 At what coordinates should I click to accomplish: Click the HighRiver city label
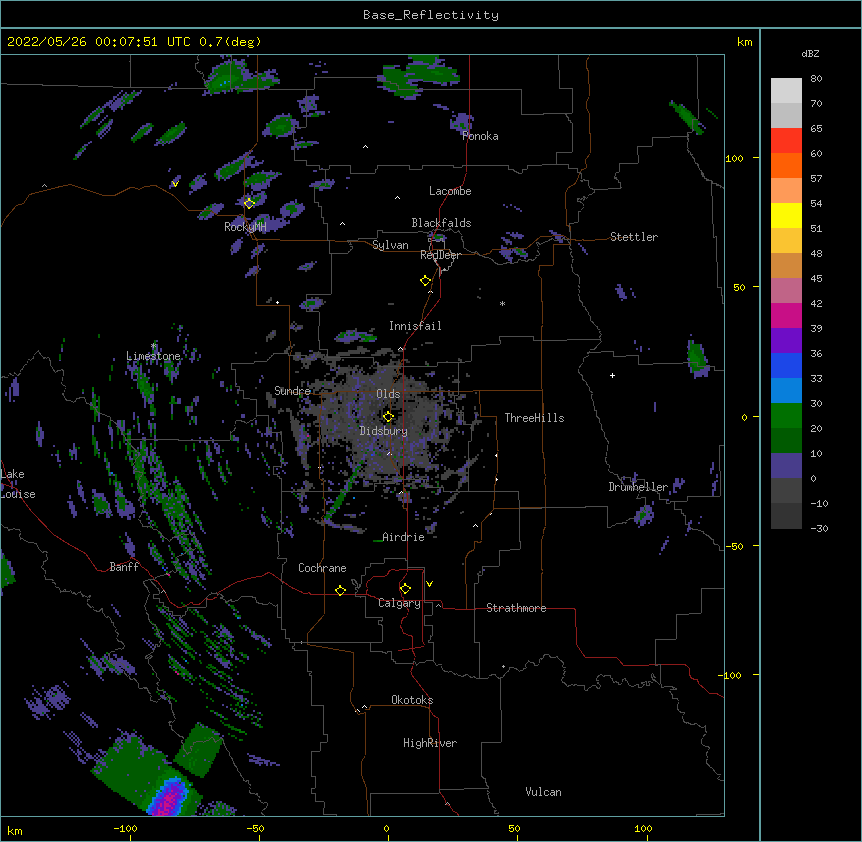[430, 743]
